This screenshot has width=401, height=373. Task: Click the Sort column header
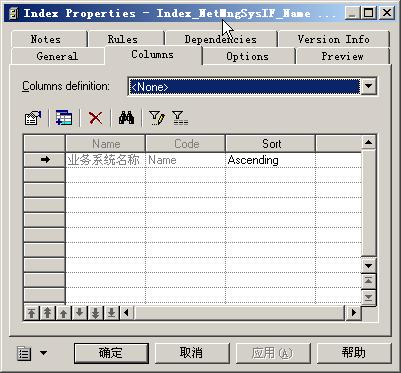point(270,144)
